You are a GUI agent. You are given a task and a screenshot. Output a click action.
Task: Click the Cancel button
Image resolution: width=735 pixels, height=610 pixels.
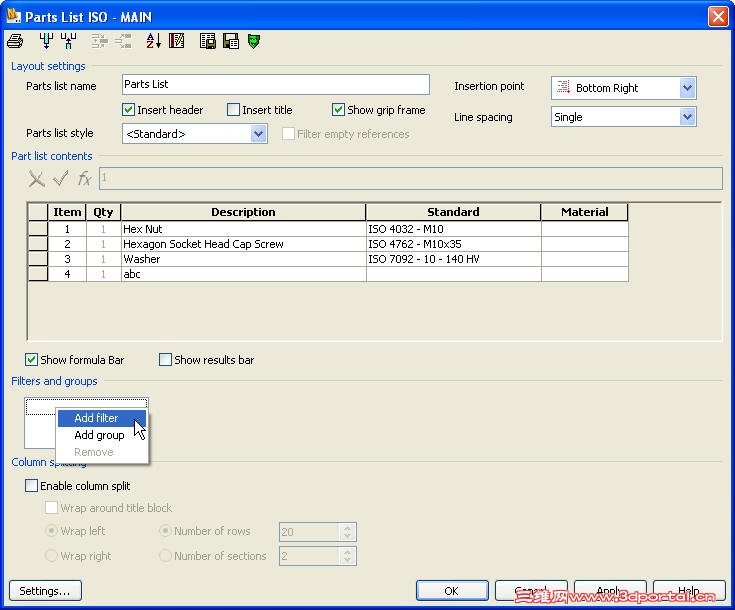(531, 590)
